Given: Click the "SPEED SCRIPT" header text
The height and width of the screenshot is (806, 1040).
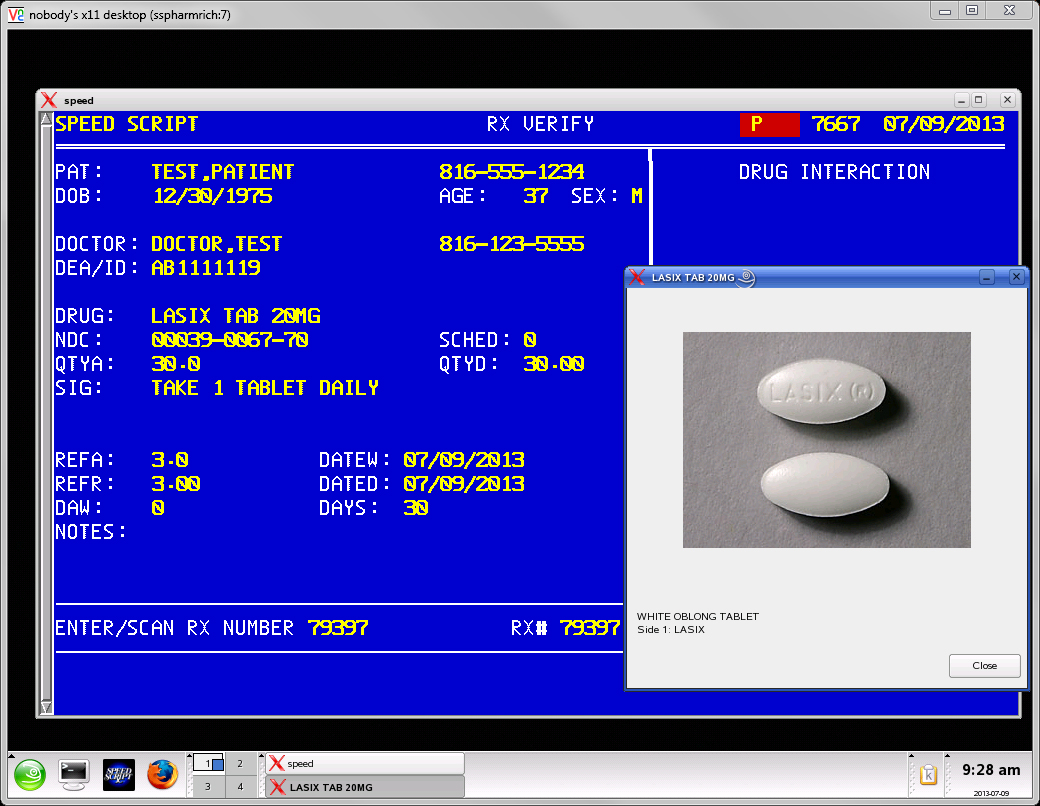Looking at the screenshot, I should pos(127,124).
